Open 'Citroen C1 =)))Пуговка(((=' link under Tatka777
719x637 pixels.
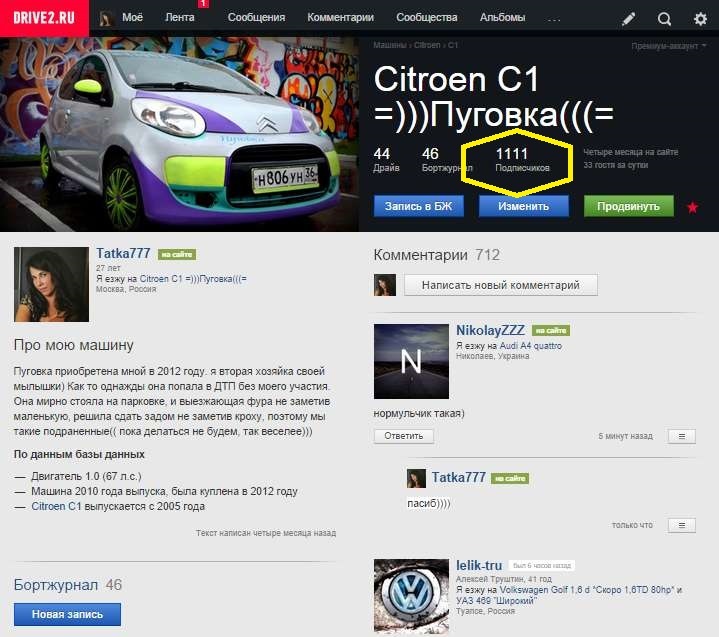[193, 279]
